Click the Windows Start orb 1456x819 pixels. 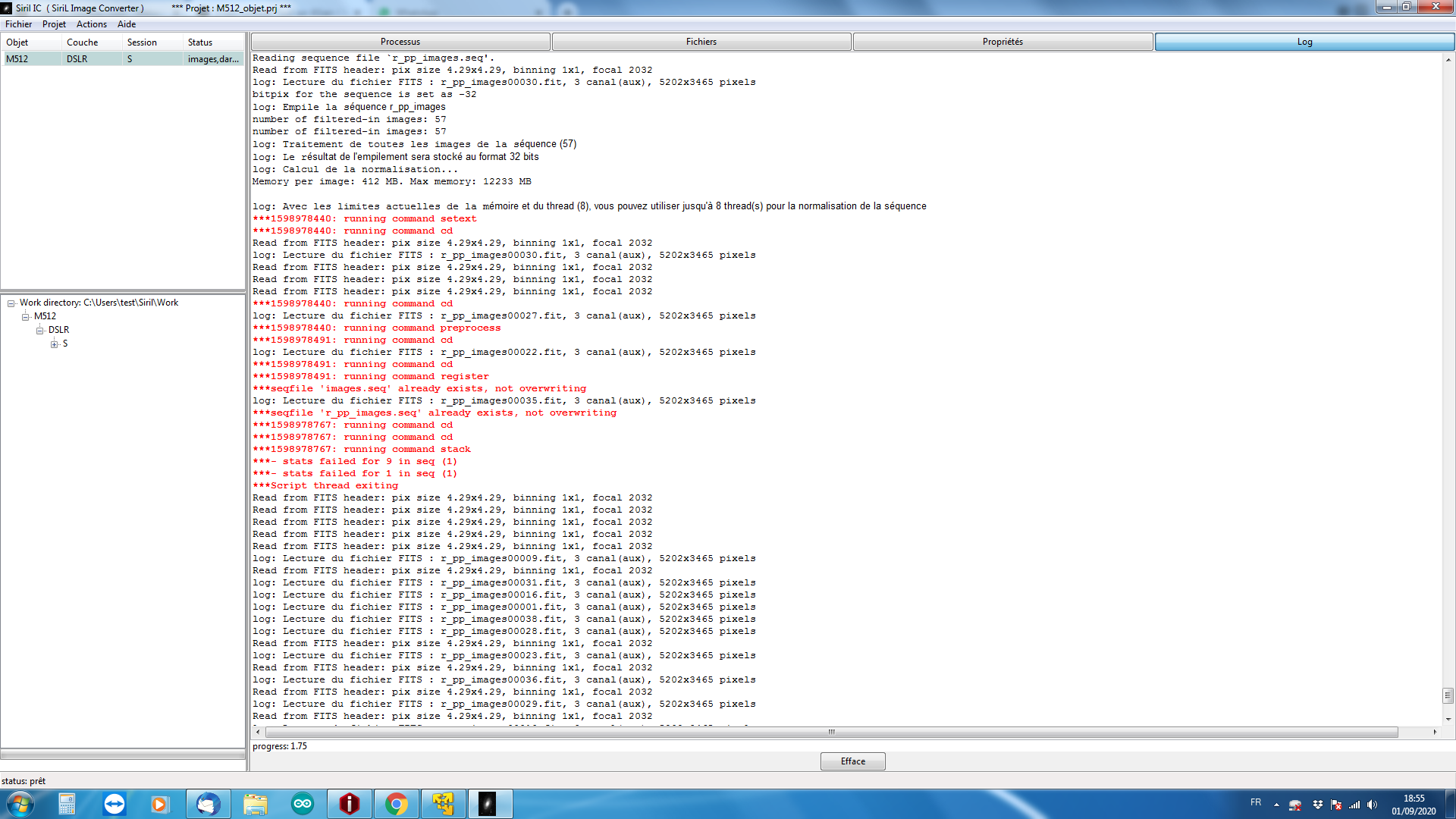(20, 804)
